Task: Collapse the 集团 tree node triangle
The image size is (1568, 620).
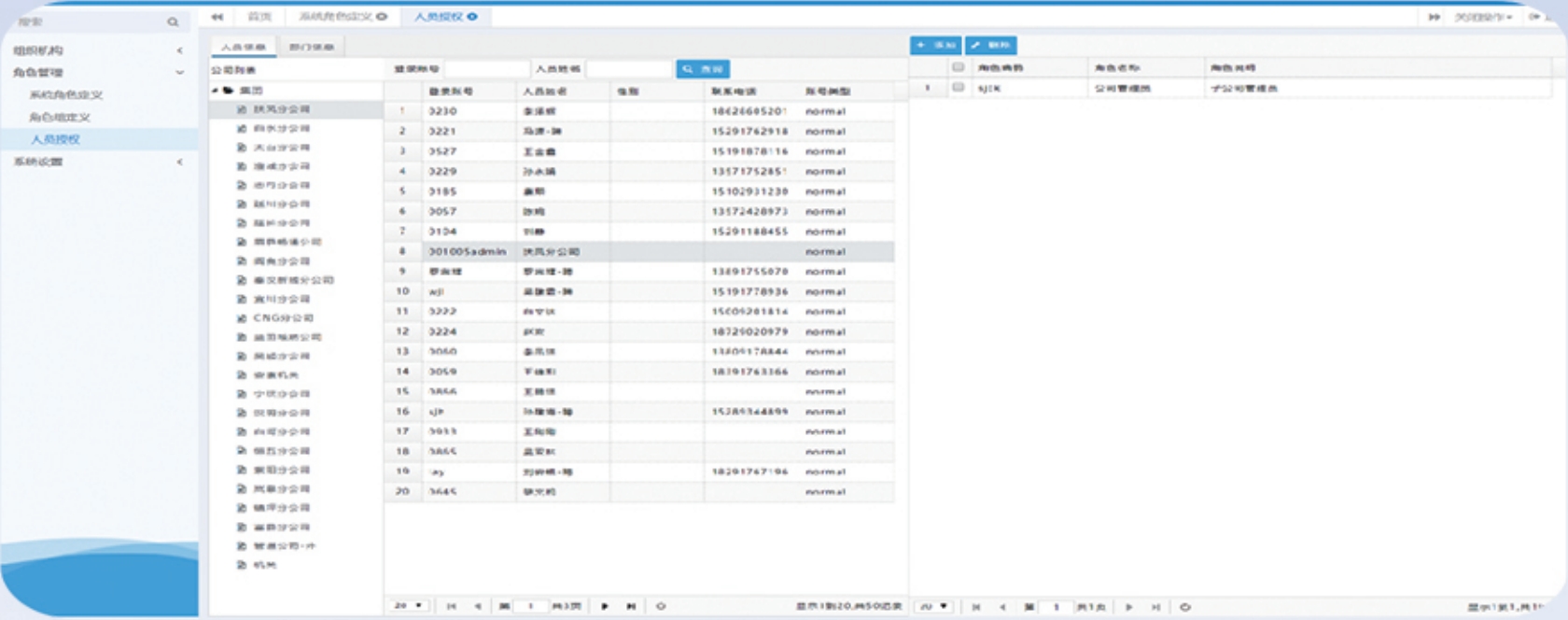Action: (215, 91)
